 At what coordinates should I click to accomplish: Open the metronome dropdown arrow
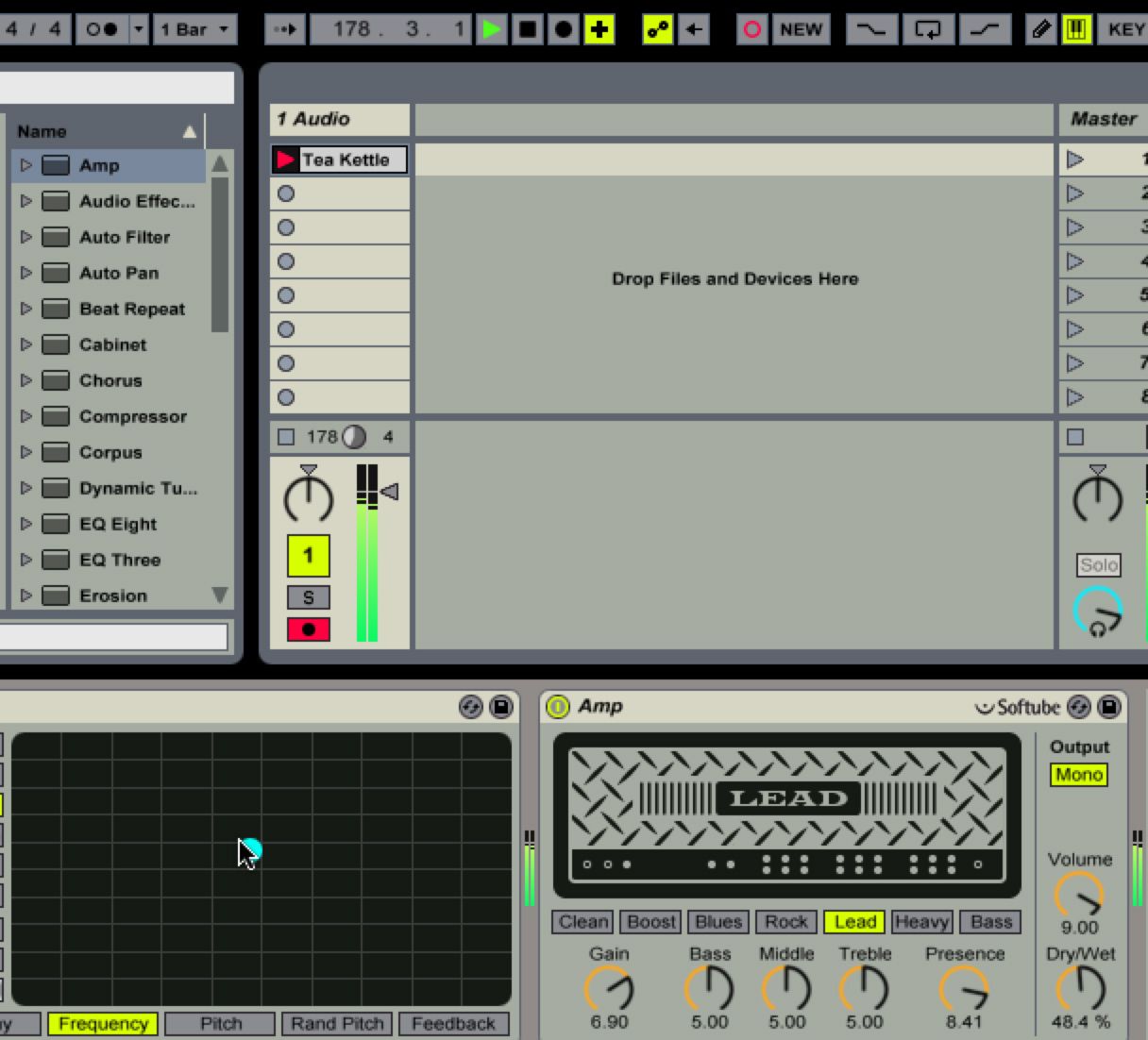point(139,29)
